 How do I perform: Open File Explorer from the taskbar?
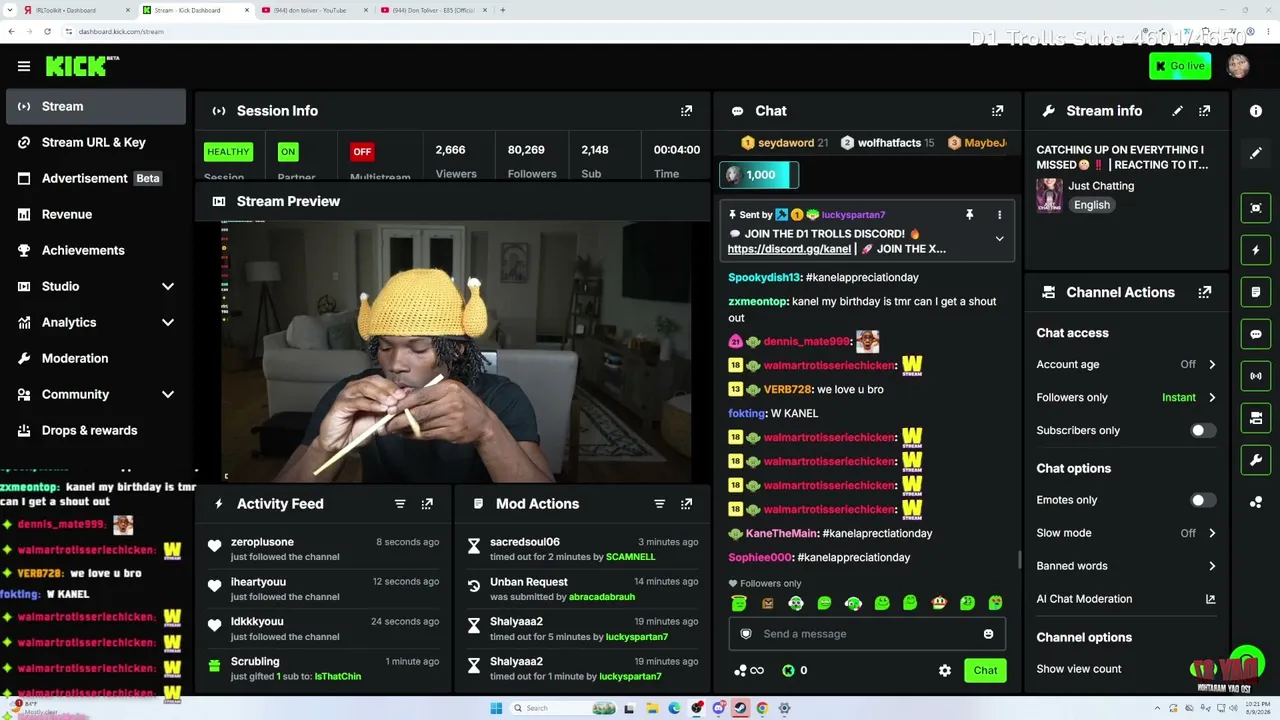click(652, 708)
